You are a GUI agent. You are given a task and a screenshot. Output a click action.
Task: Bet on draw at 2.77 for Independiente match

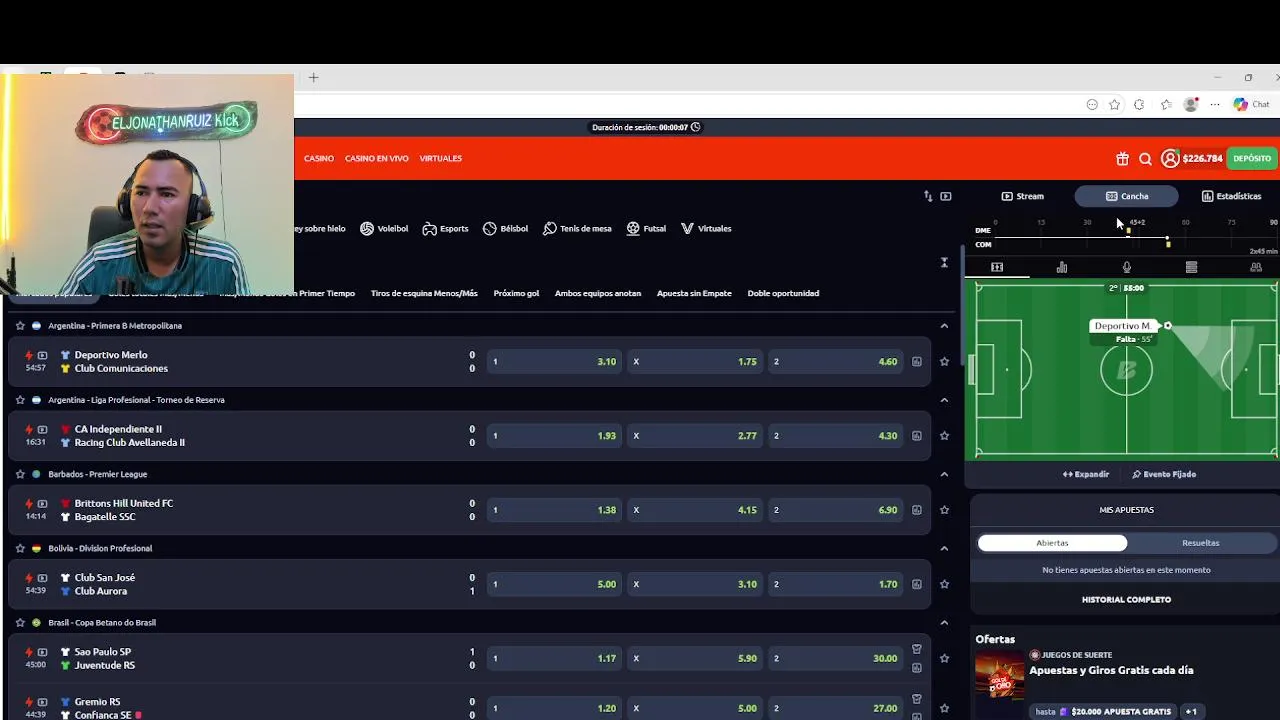click(x=695, y=435)
